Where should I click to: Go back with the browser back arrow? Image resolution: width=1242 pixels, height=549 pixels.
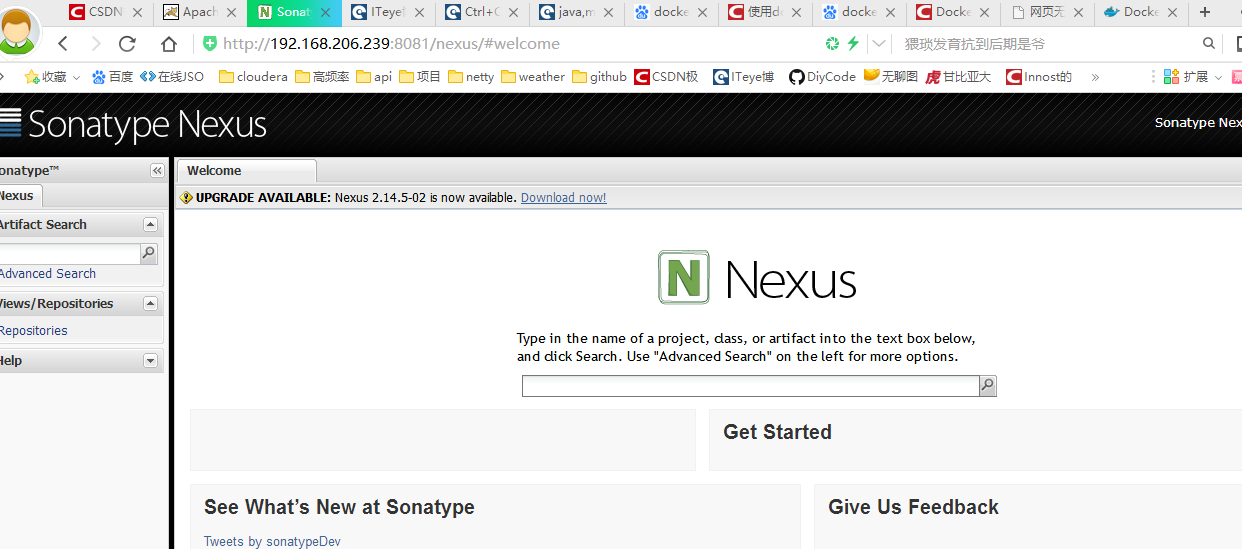(x=63, y=44)
